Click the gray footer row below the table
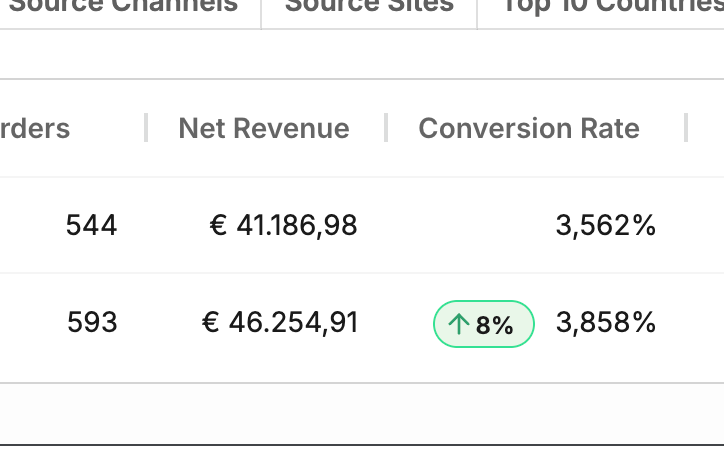Screen dimensions: 724x458 click(x=362, y=413)
